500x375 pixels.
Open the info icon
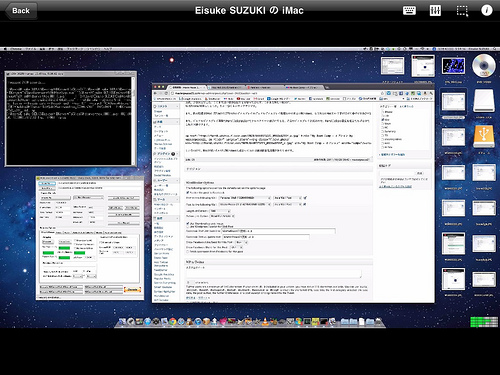(x=486, y=10)
